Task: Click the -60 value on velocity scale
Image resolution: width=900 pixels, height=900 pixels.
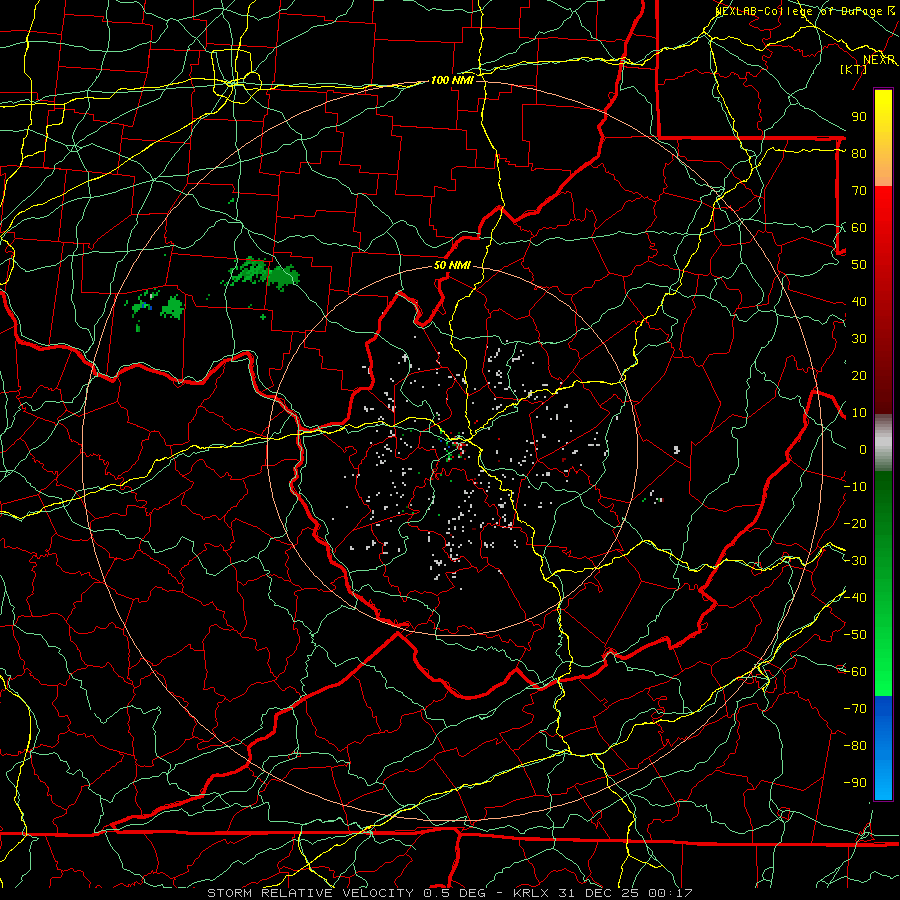Action: [x=855, y=672]
